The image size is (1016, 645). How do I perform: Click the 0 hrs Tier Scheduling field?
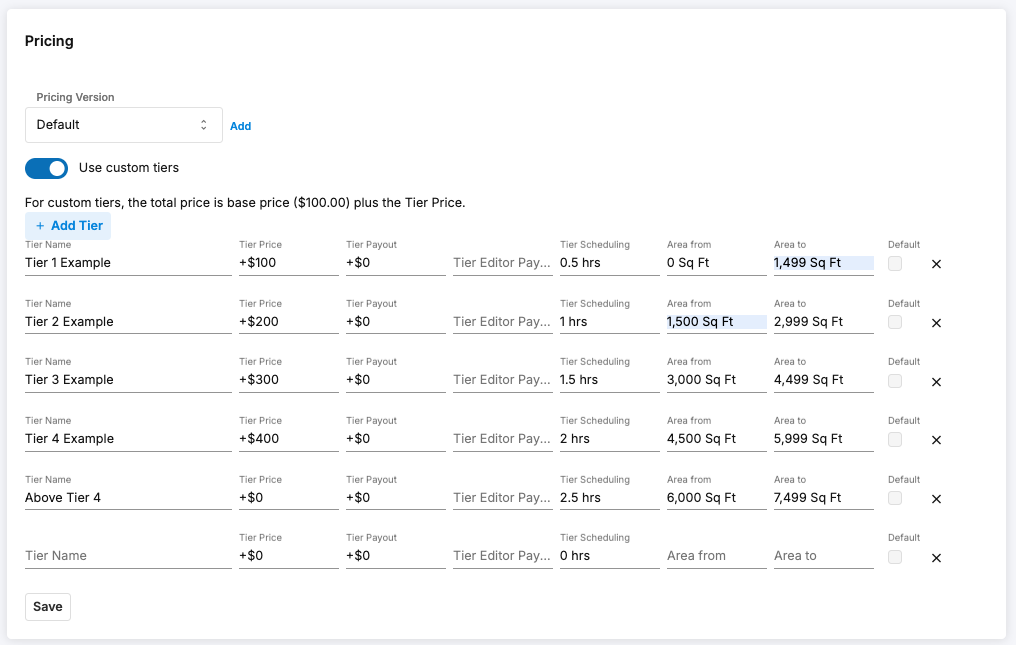point(610,556)
